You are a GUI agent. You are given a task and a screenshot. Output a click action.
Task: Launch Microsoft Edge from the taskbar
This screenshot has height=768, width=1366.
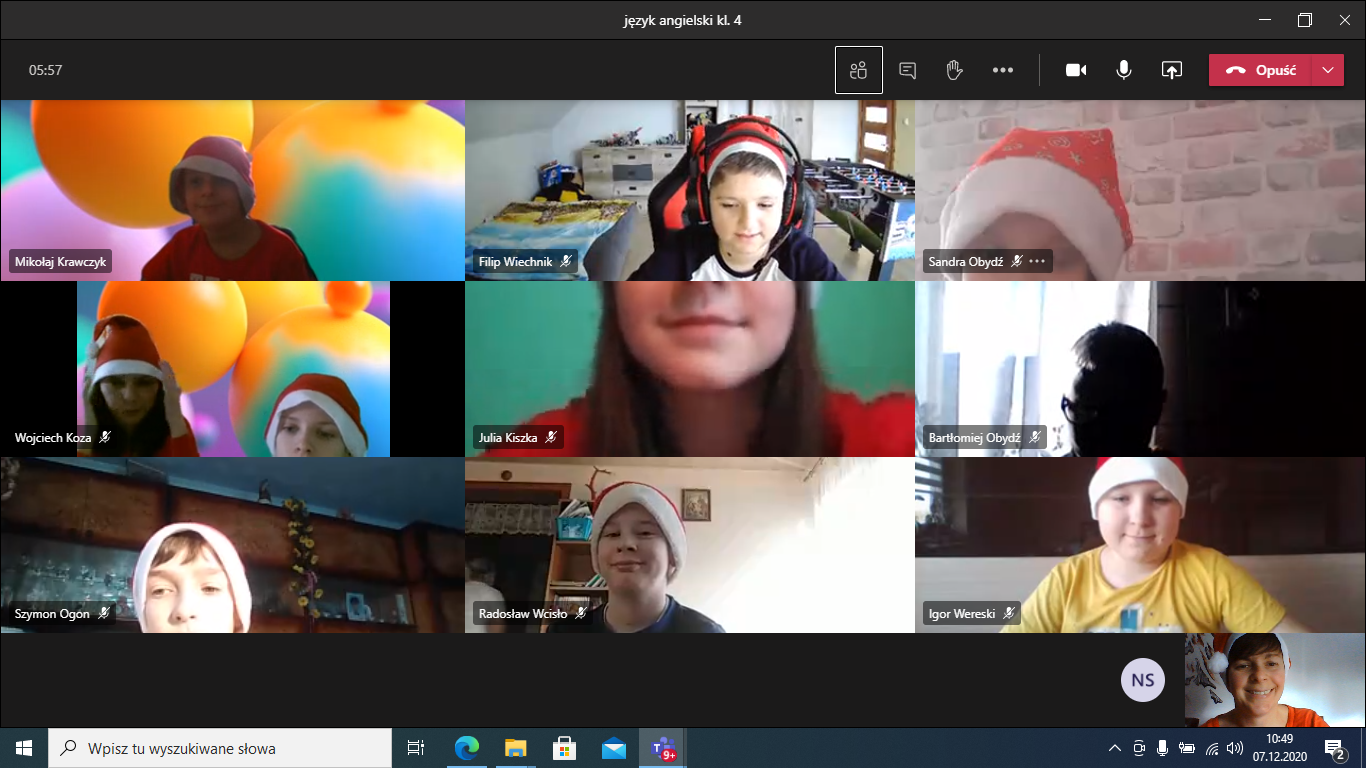coord(466,748)
